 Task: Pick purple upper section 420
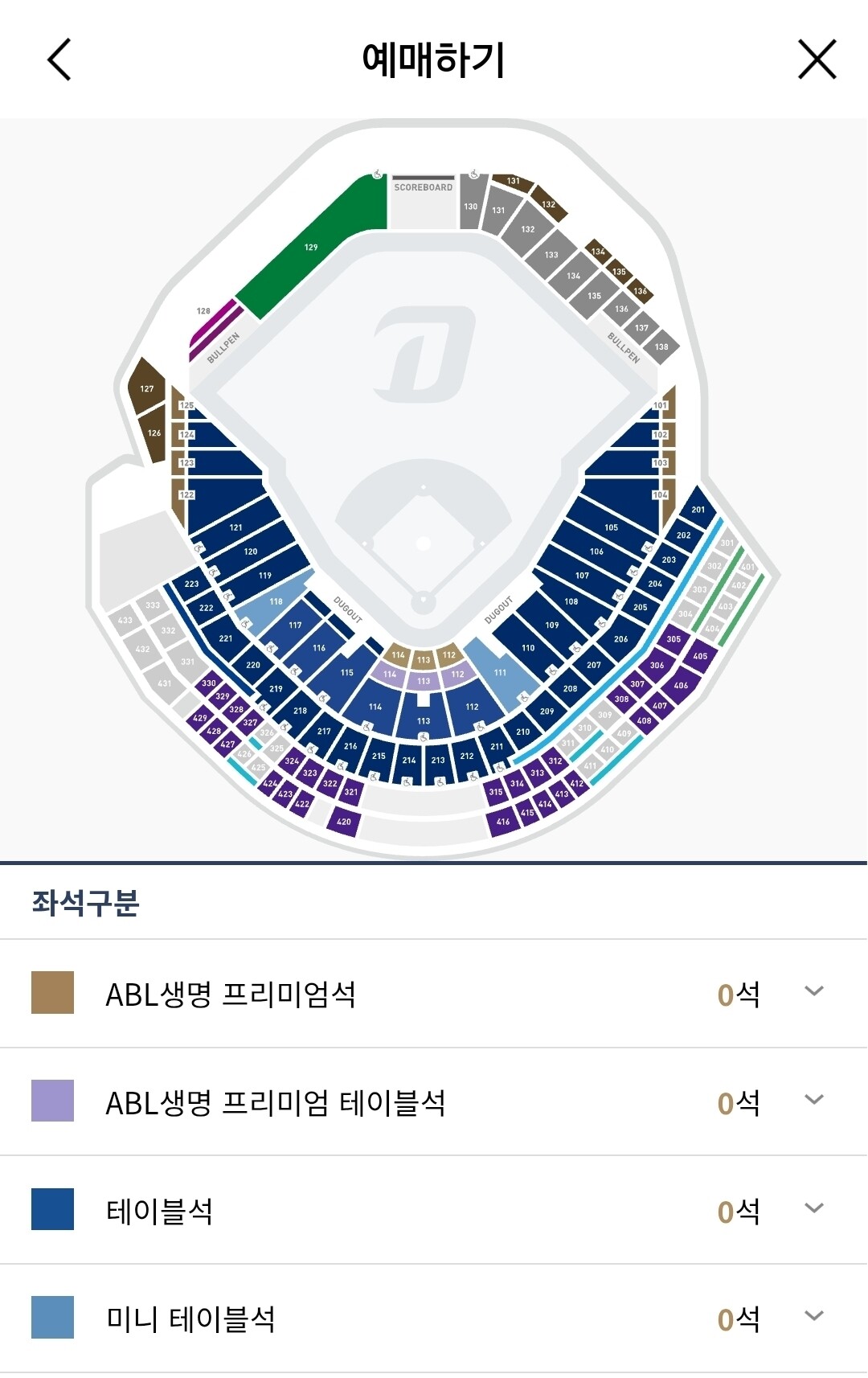pos(344,821)
